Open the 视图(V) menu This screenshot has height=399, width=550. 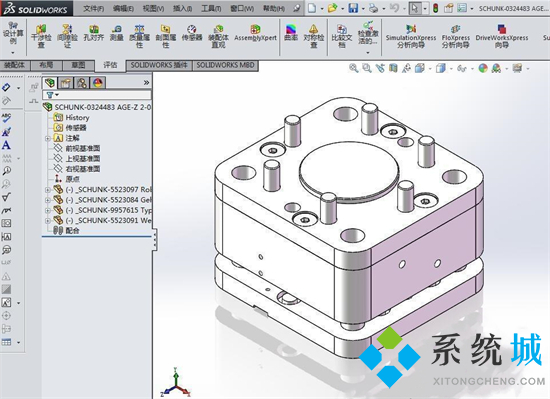(153, 8)
